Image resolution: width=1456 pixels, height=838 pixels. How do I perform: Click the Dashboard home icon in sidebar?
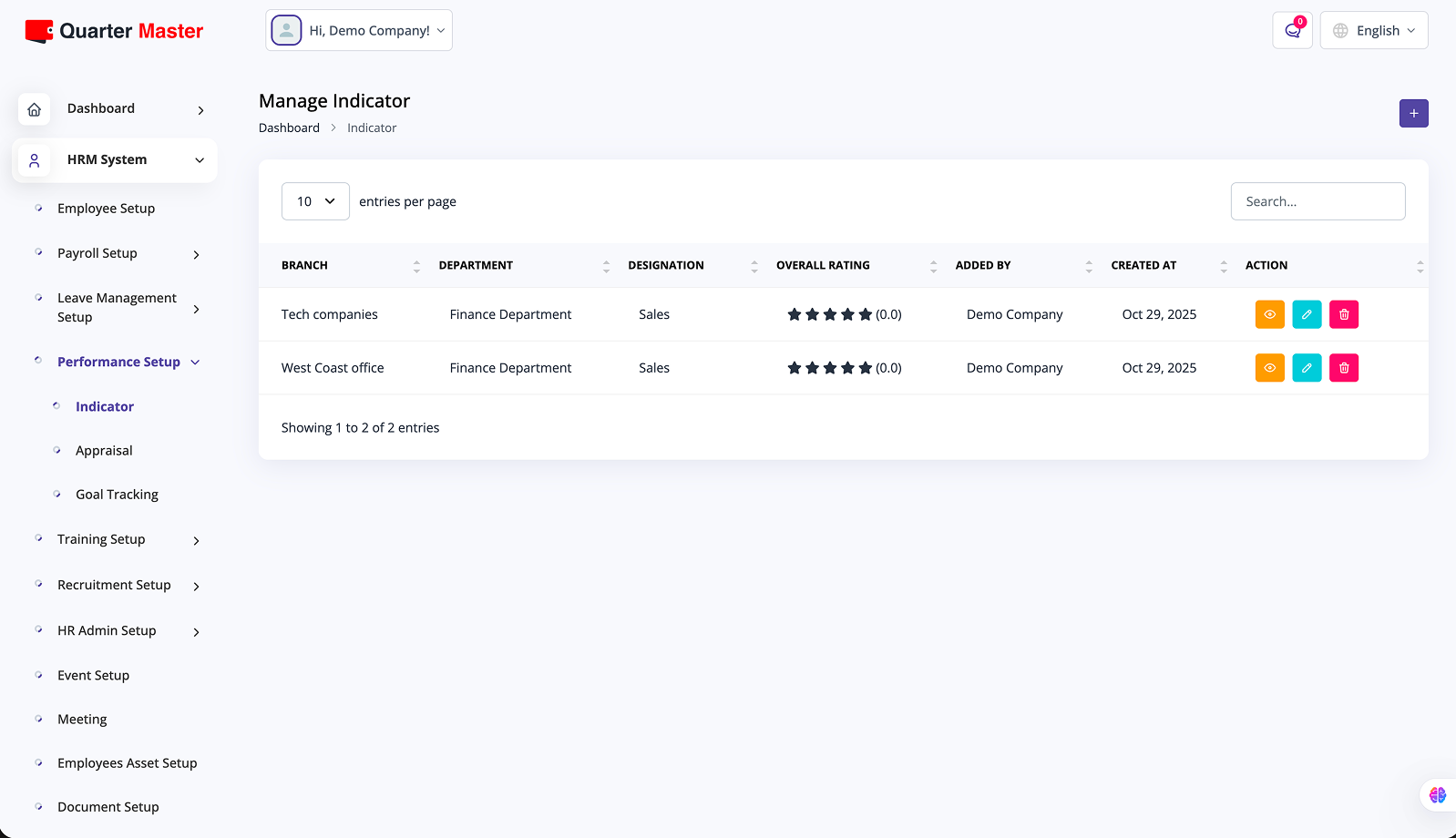34,109
